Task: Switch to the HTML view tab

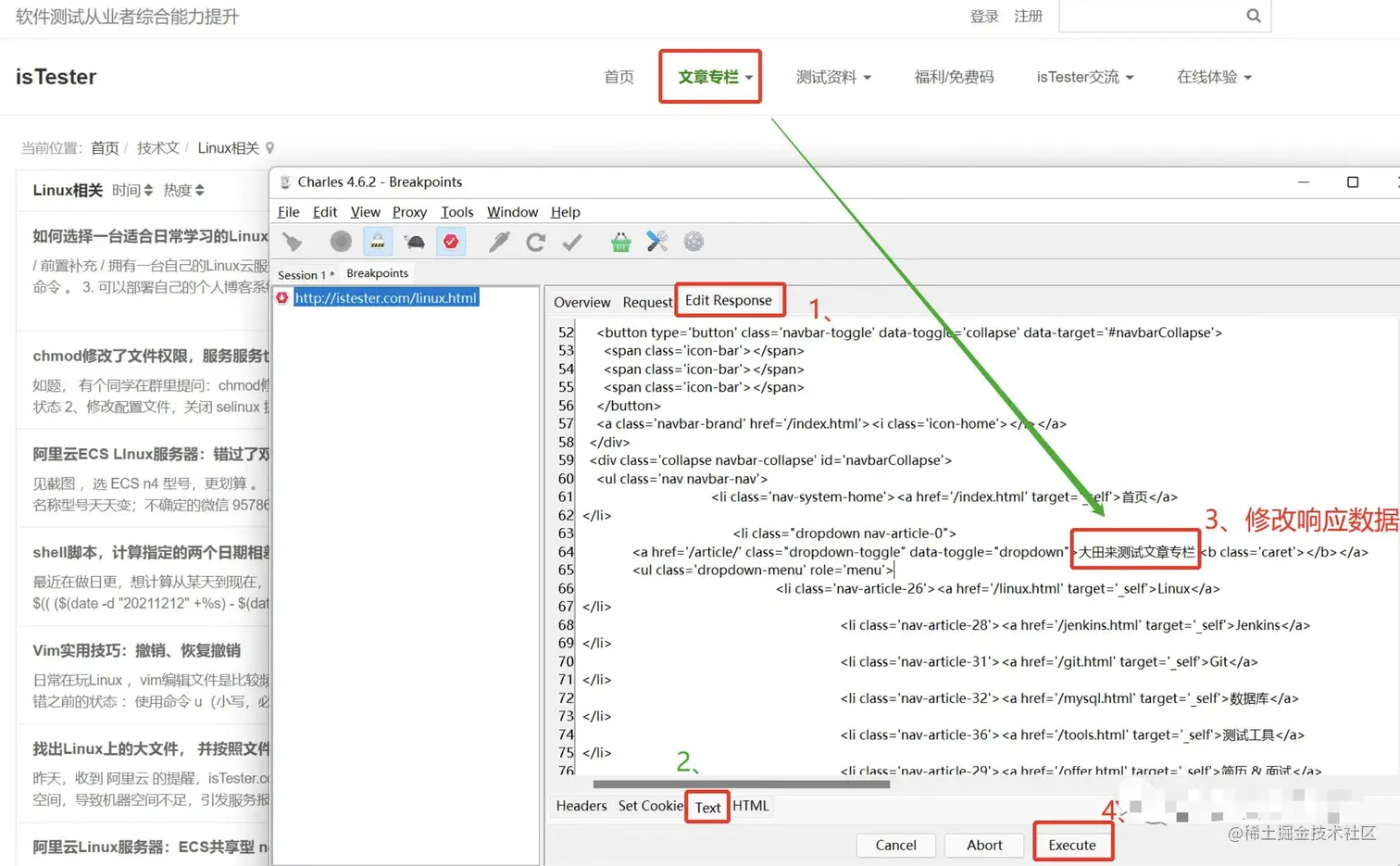Action: coord(751,806)
